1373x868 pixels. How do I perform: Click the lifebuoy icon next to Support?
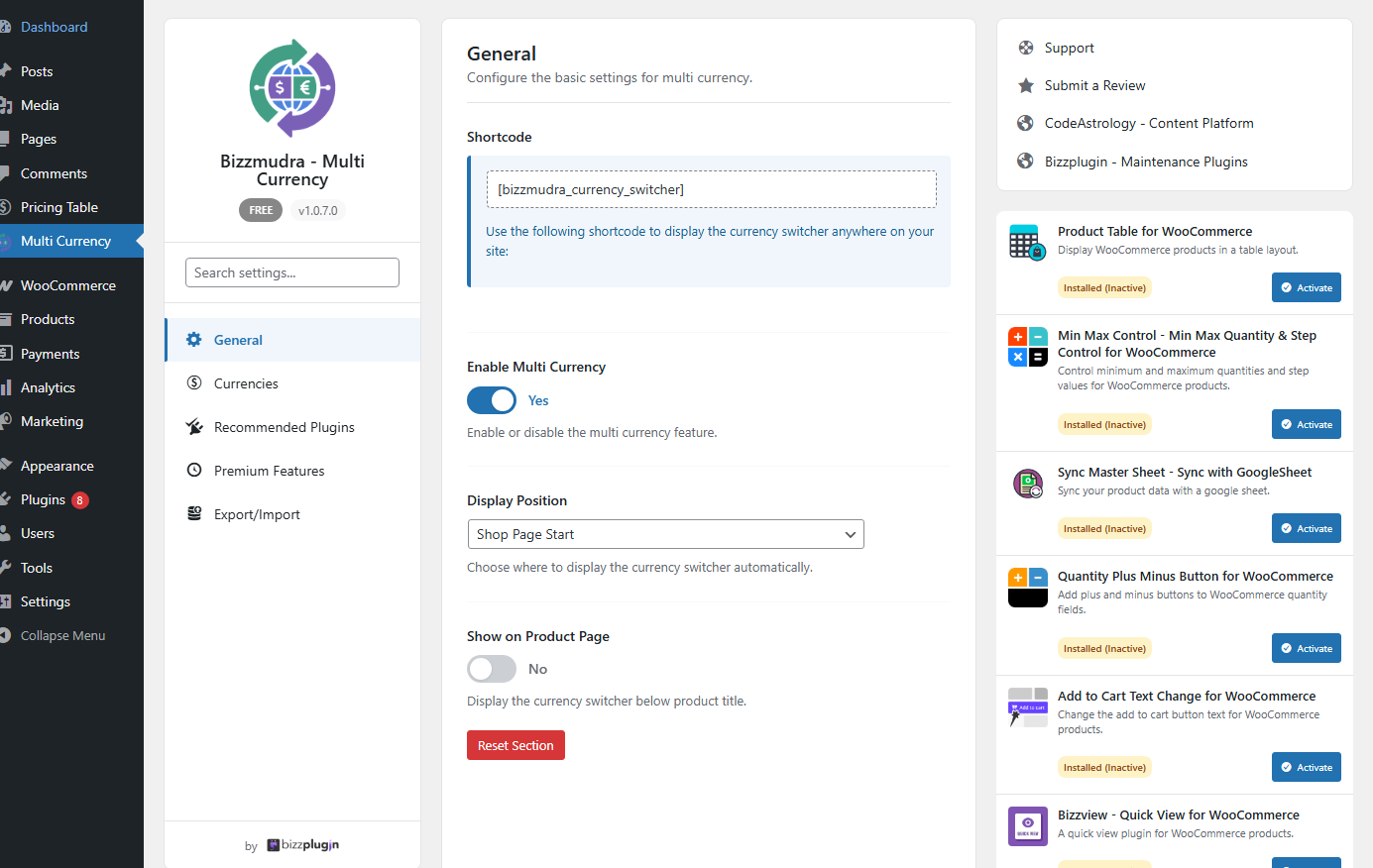point(1026,48)
